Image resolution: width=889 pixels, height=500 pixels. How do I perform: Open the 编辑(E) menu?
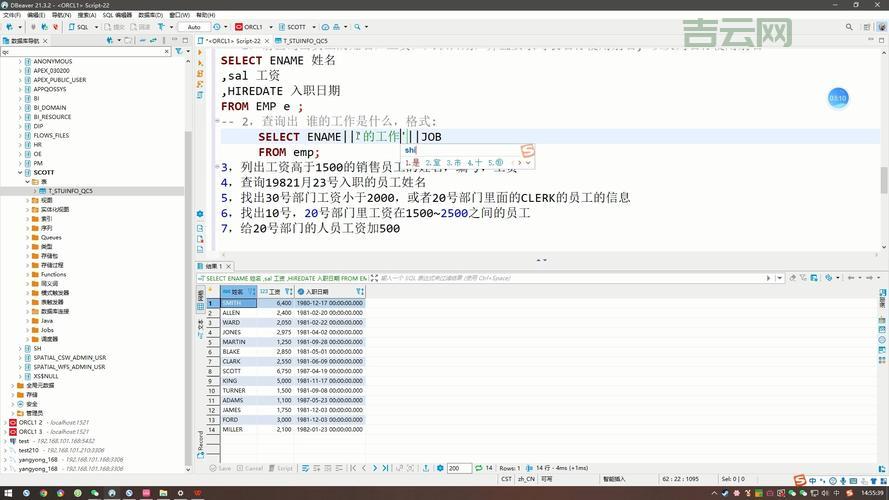pyautogui.click(x=36, y=15)
